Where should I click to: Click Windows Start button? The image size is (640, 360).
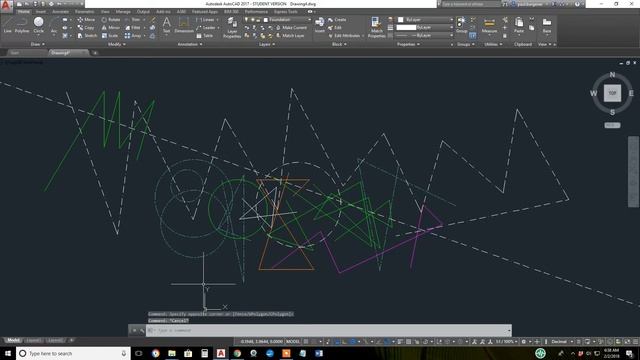click(8, 353)
